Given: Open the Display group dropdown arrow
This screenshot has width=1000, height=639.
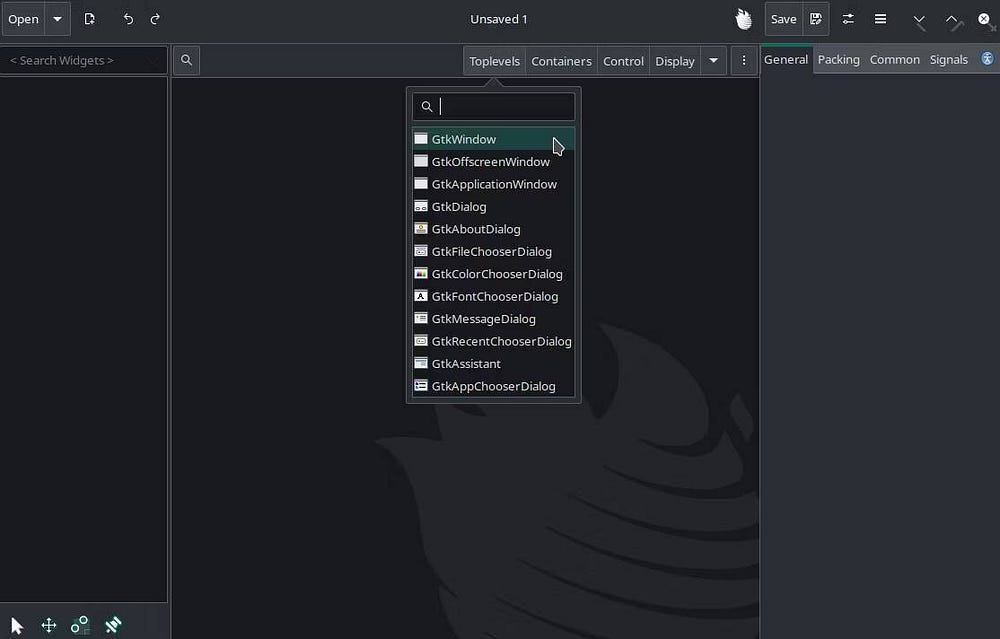Looking at the screenshot, I should 713,61.
